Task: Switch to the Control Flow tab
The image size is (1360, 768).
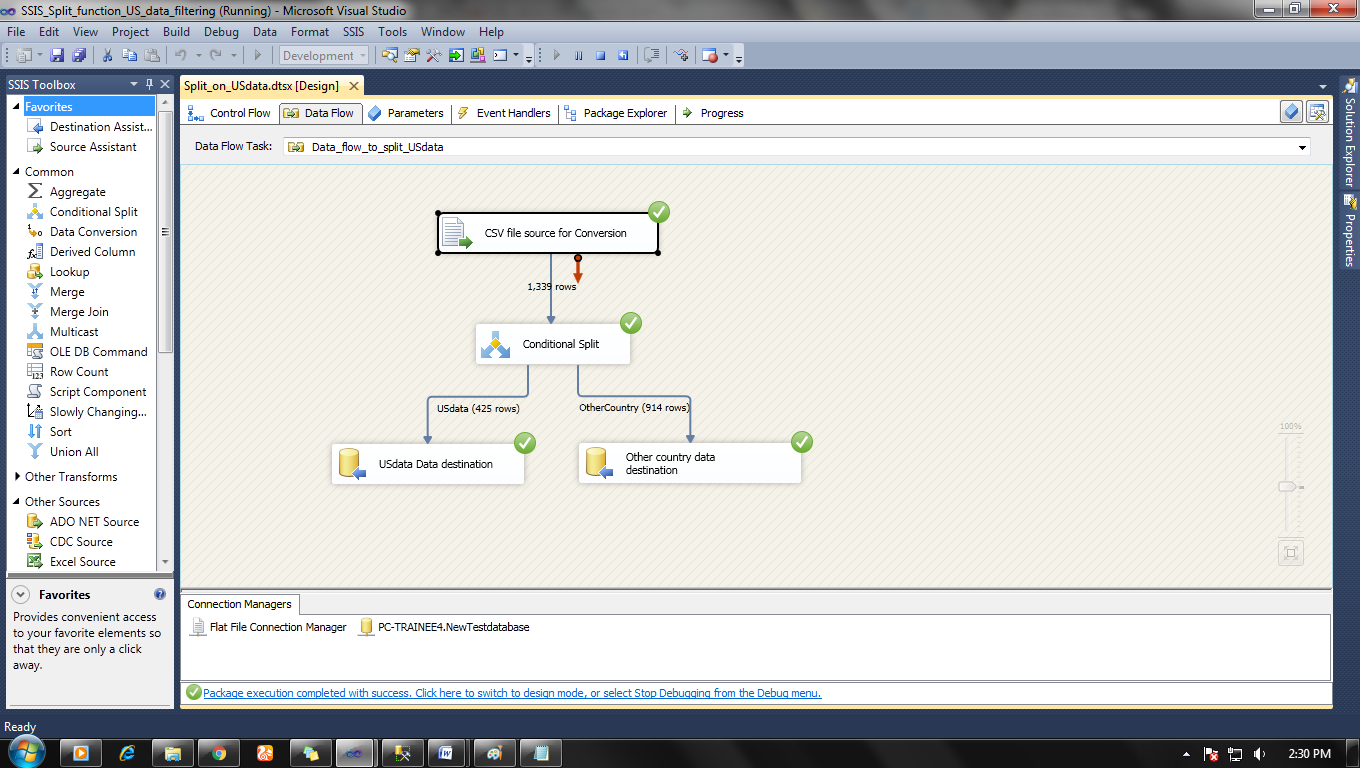Action: click(229, 113)
